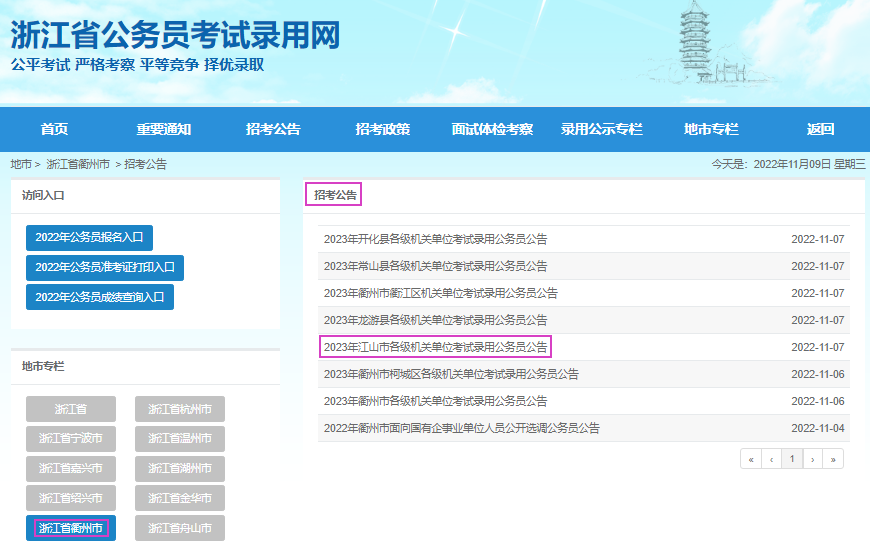Image resolution: width=870 pixels, height=542 pixels.
Task: Open 重要通知 in the navigation bar
Action: 164,130
